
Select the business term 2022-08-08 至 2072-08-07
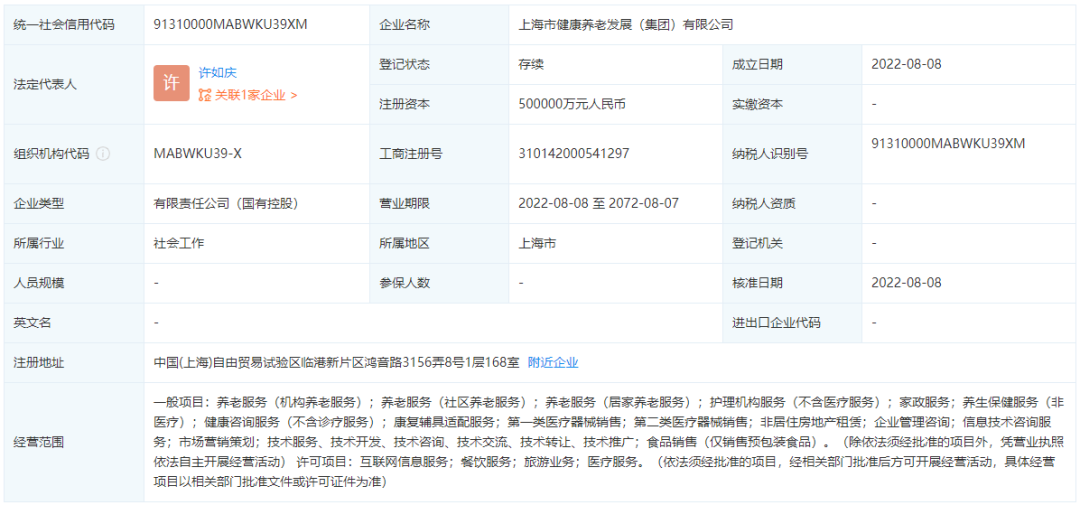click(x=598, y=203)
